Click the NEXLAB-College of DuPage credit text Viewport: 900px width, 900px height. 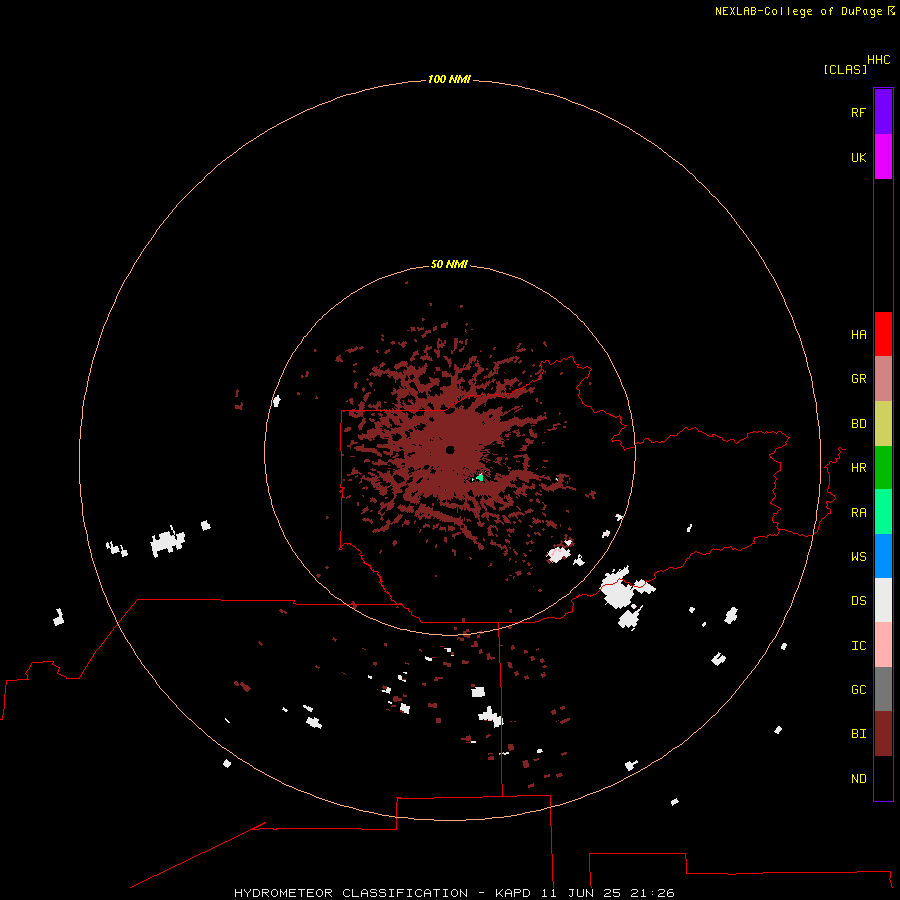point(798,11)
